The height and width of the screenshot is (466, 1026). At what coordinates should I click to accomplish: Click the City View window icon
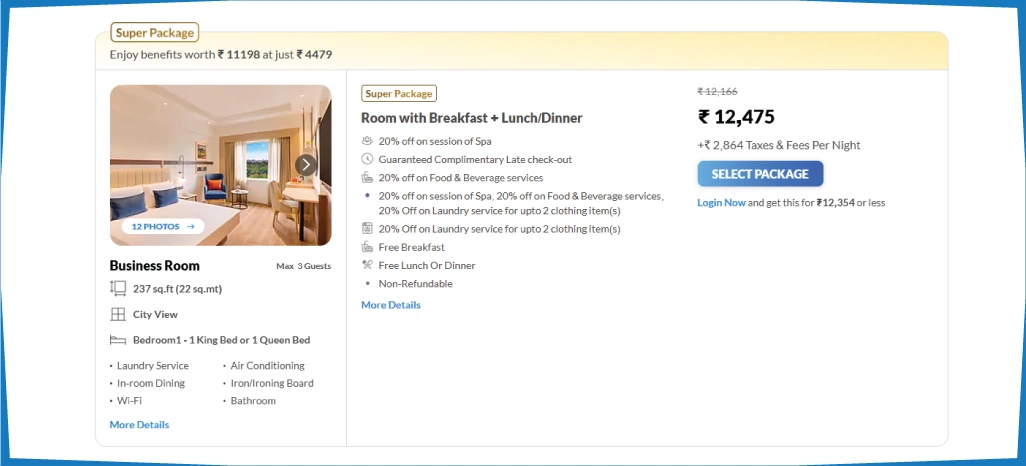coord(118,314)
